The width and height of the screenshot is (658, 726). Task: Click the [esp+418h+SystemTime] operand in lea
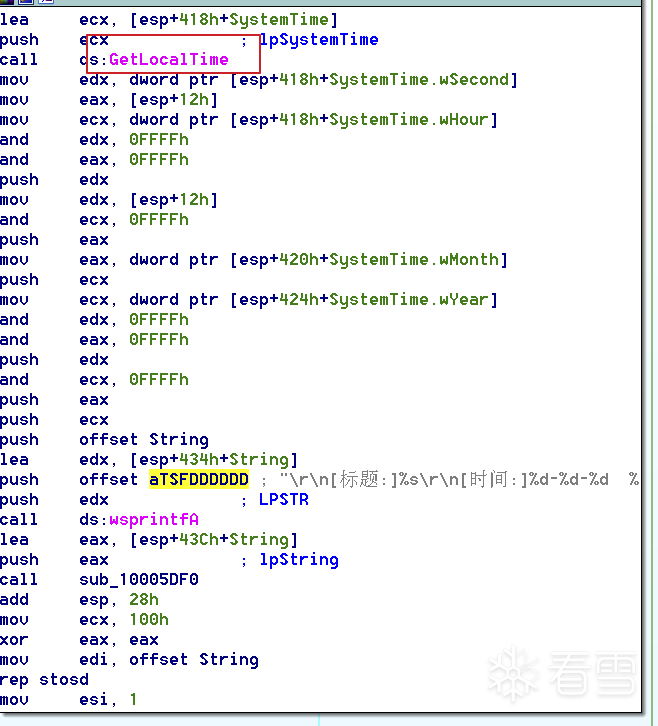234,20
